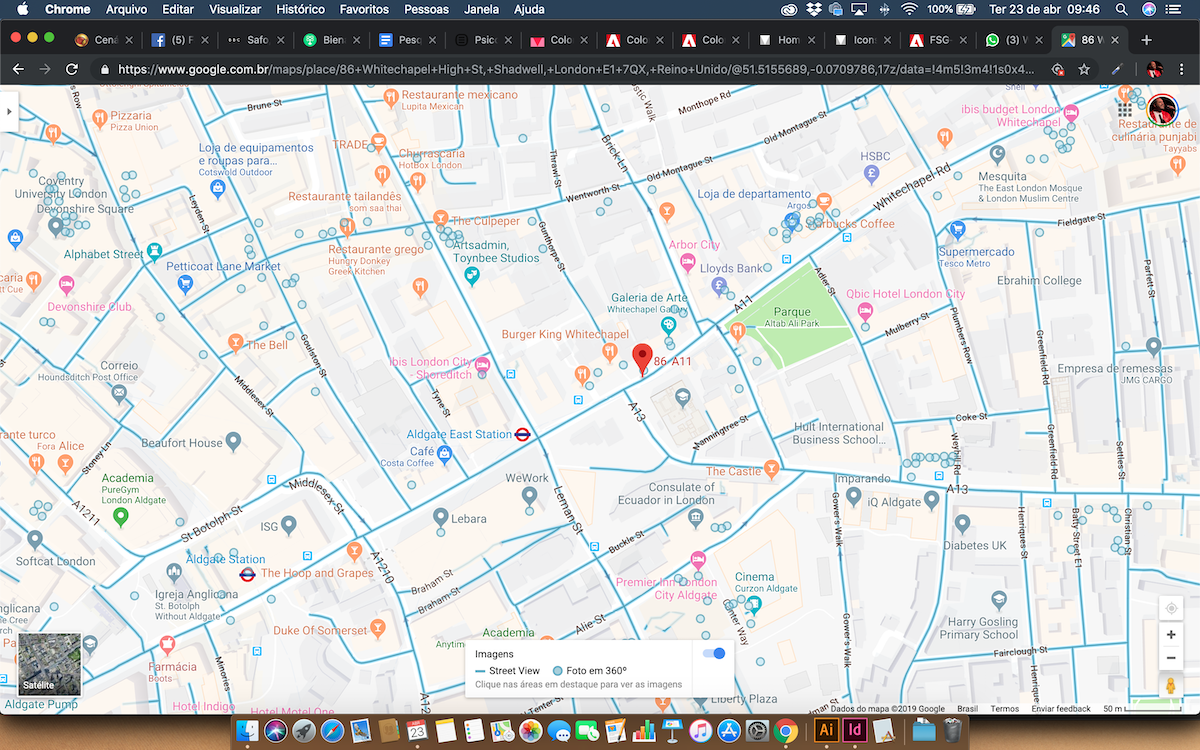Click the Churrascaria Hotbox London marker
The image size is (1200, 750).
[418, 181]
